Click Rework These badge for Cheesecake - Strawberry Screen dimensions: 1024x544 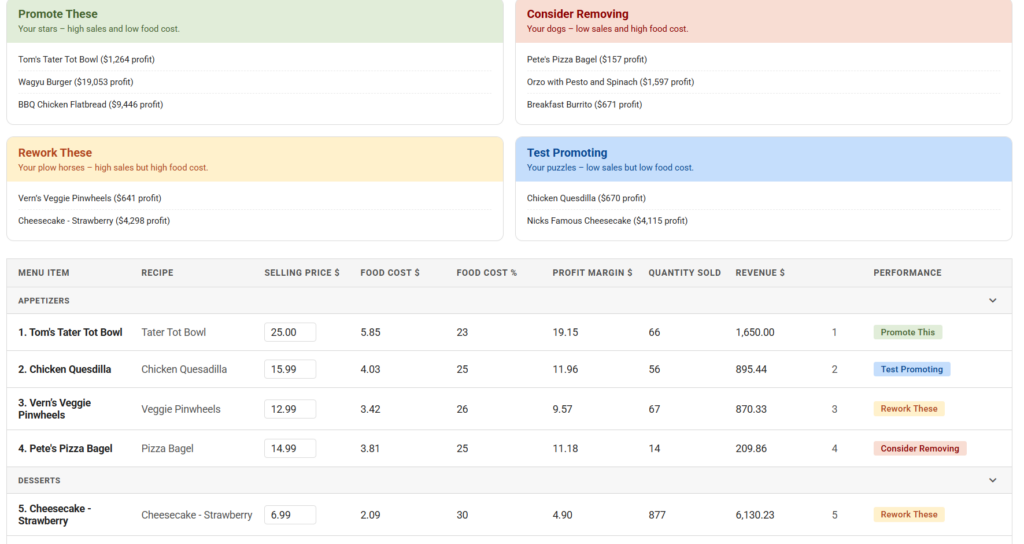909,515
